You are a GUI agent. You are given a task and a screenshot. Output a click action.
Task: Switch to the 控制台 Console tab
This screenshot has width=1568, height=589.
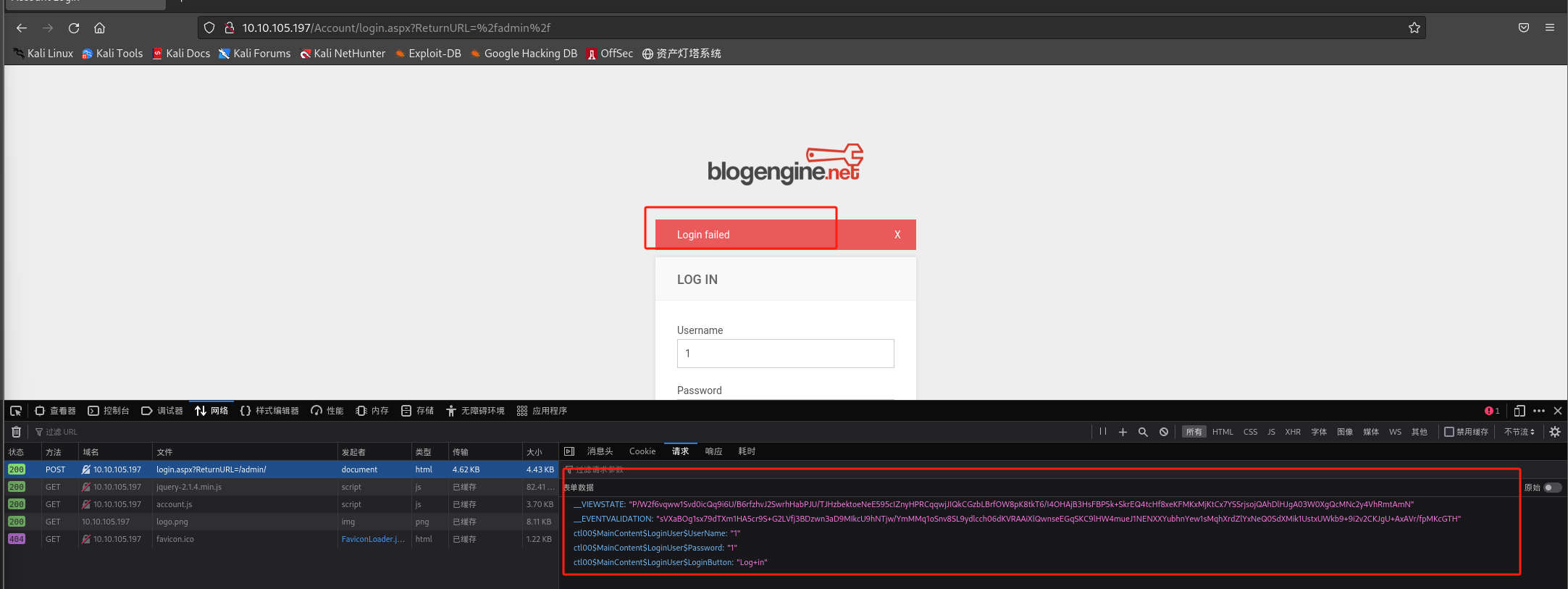[x=109, y=411]
